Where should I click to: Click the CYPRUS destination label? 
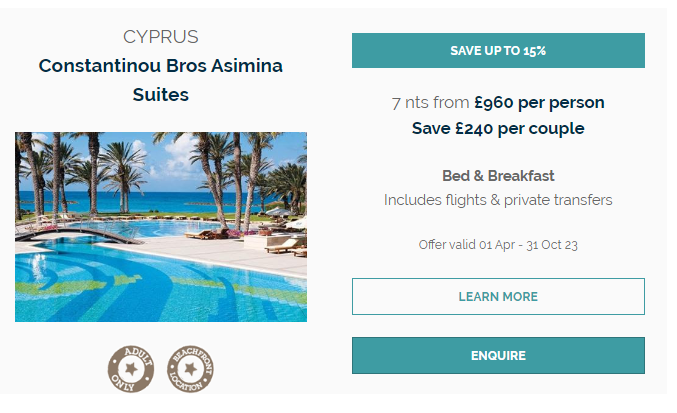click(161, 37)
